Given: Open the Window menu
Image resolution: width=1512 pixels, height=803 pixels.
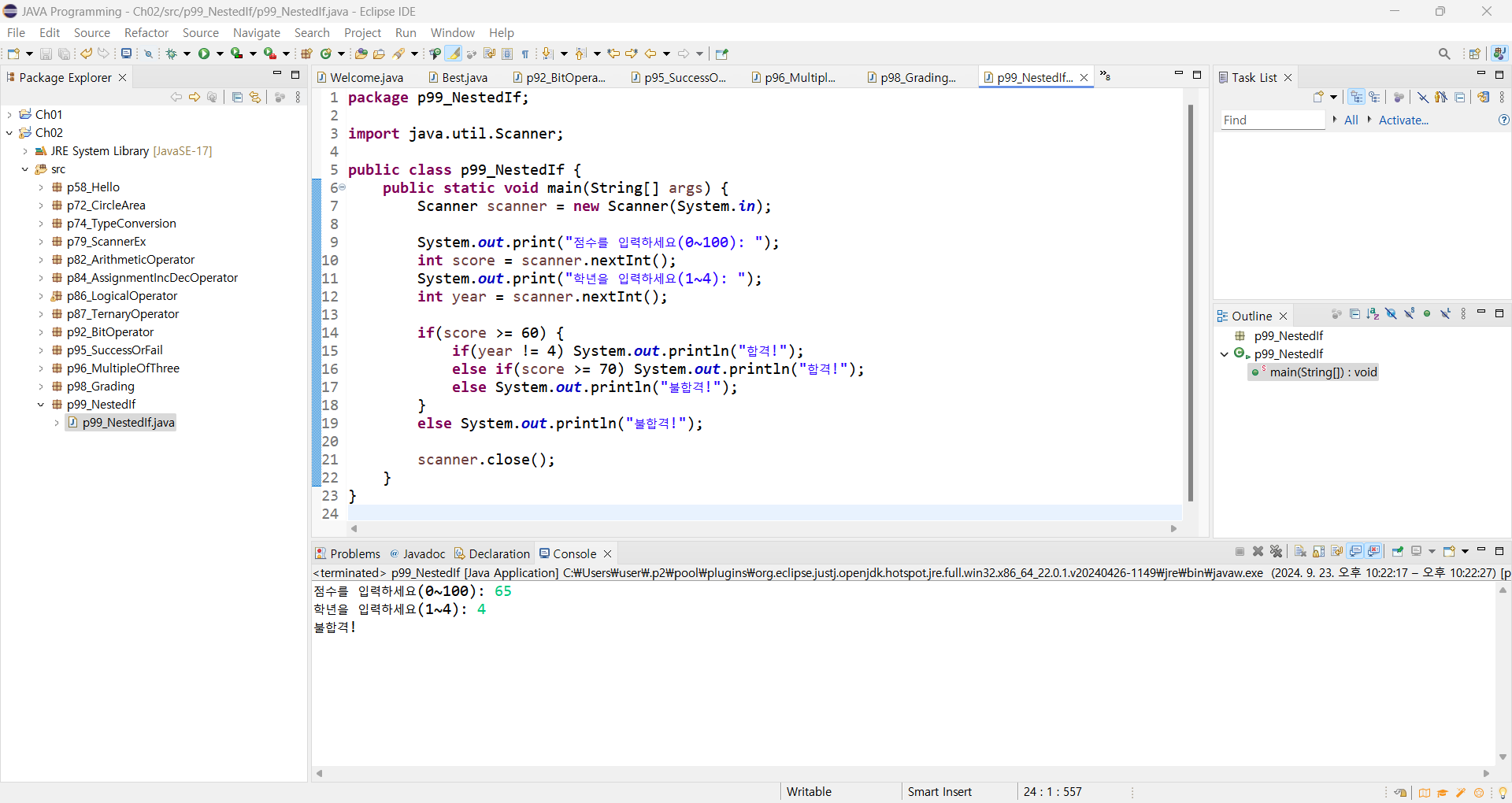Looking at the screenshot, I should point(453,32).
